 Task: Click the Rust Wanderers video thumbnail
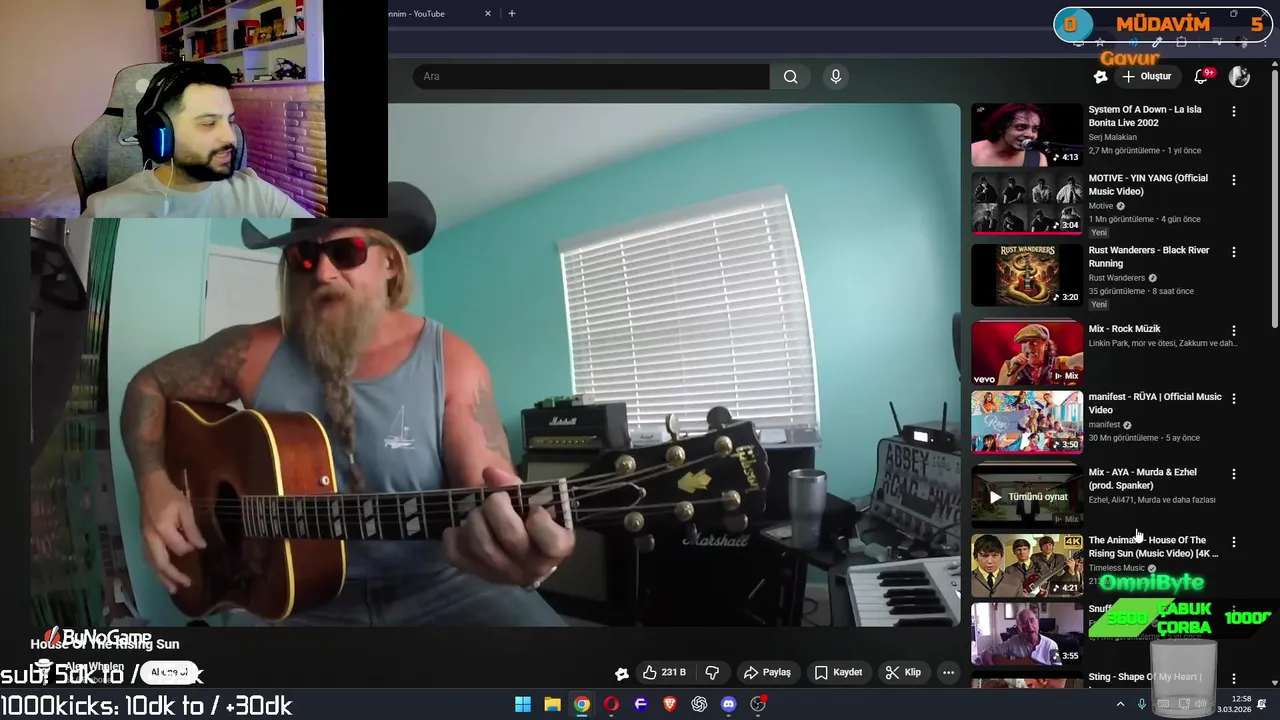(x=1027, y=275)
